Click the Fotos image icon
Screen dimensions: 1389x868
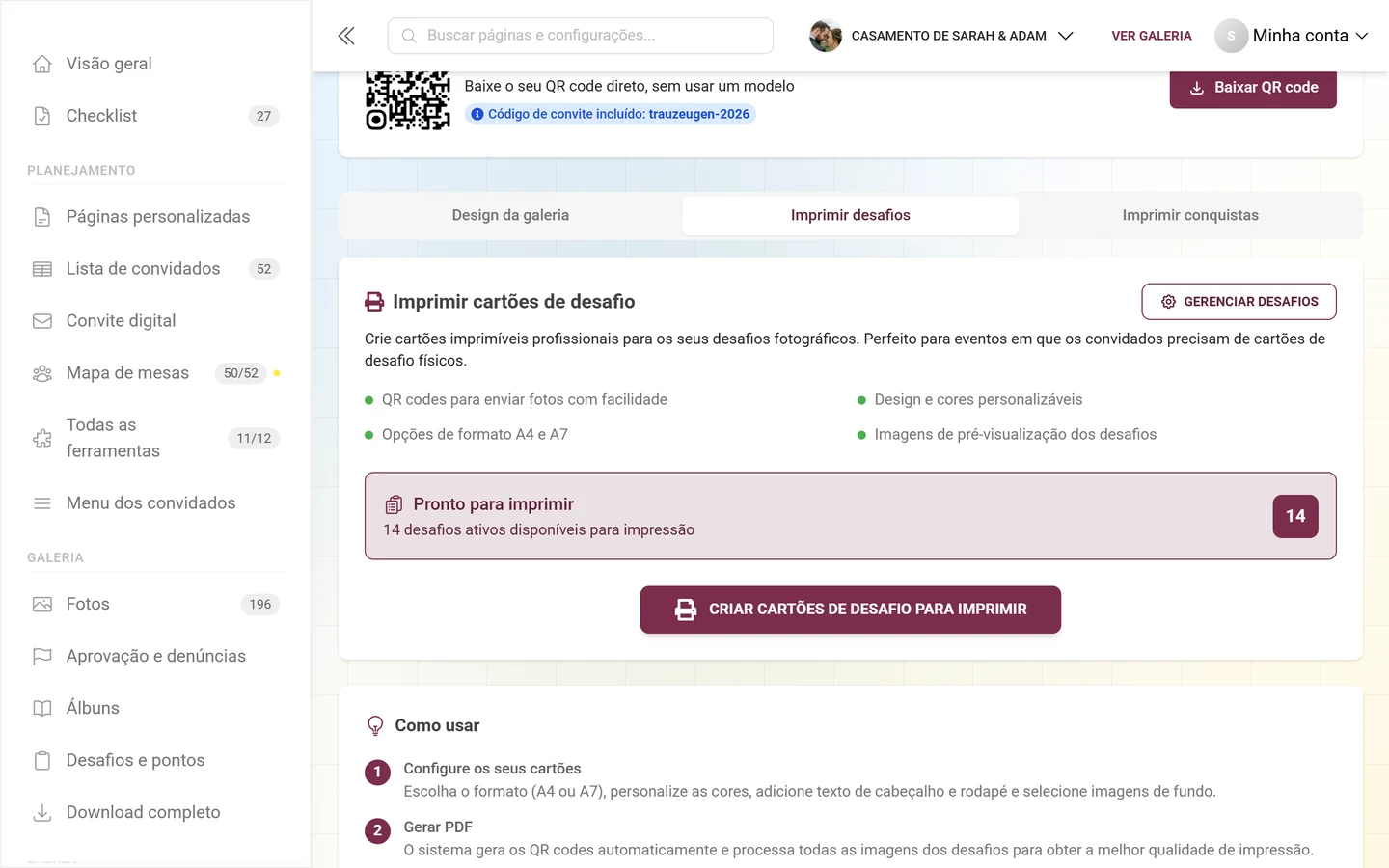(x=42, y=605)
